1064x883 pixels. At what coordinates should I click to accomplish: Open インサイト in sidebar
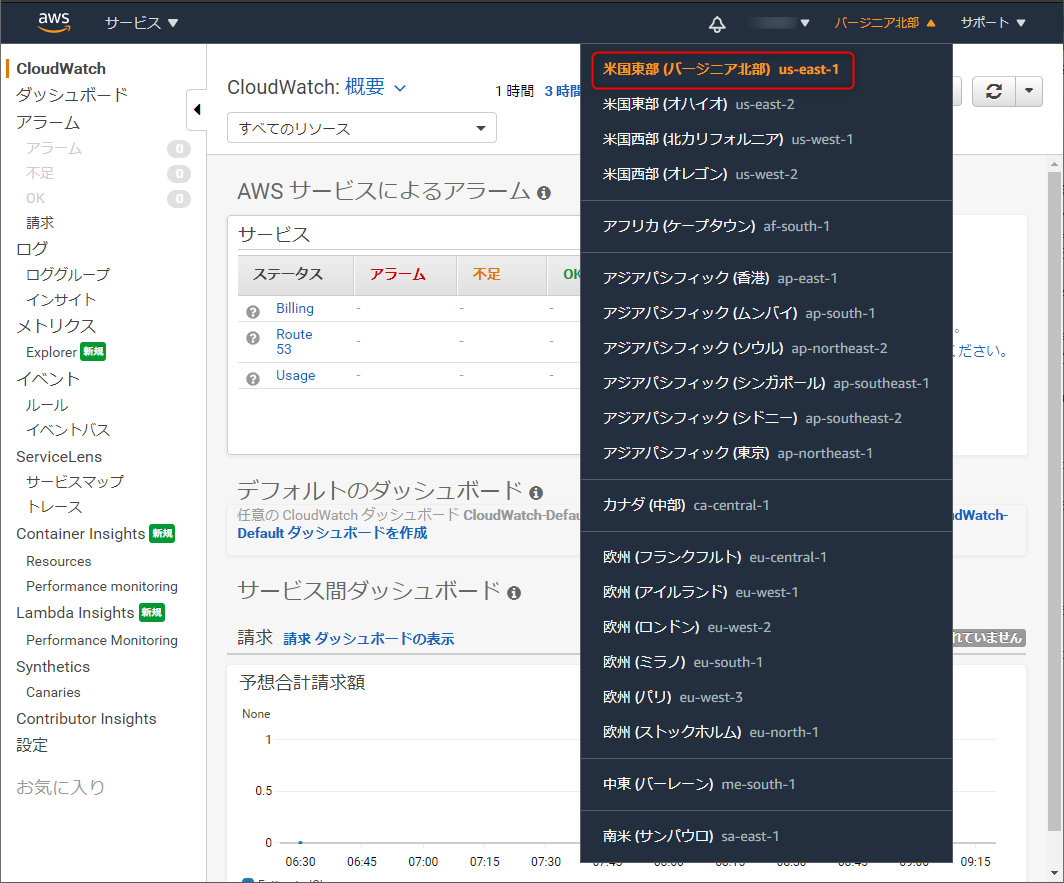tap(60, 299)
